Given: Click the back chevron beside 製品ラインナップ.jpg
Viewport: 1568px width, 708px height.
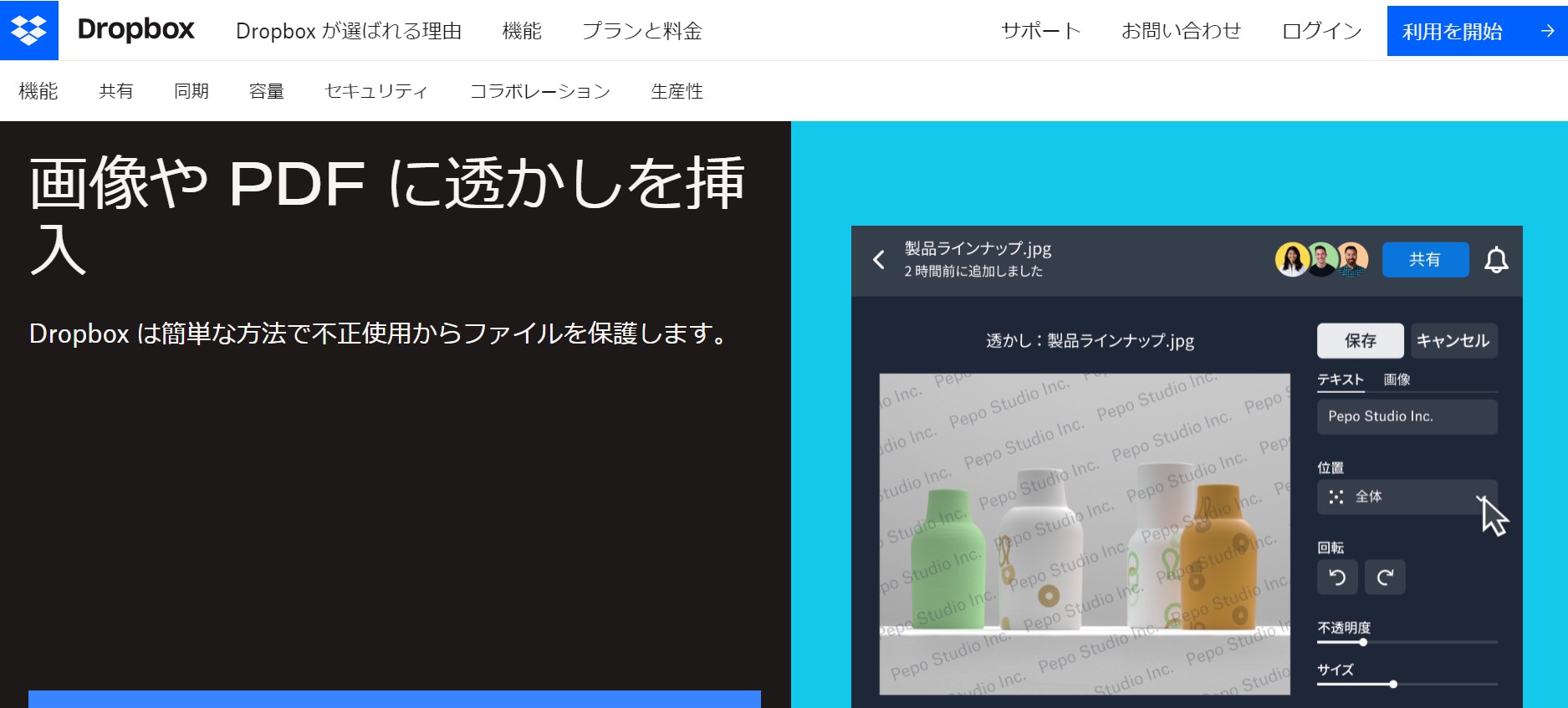Looking at the screenshot, I should (x=878, y=260).
